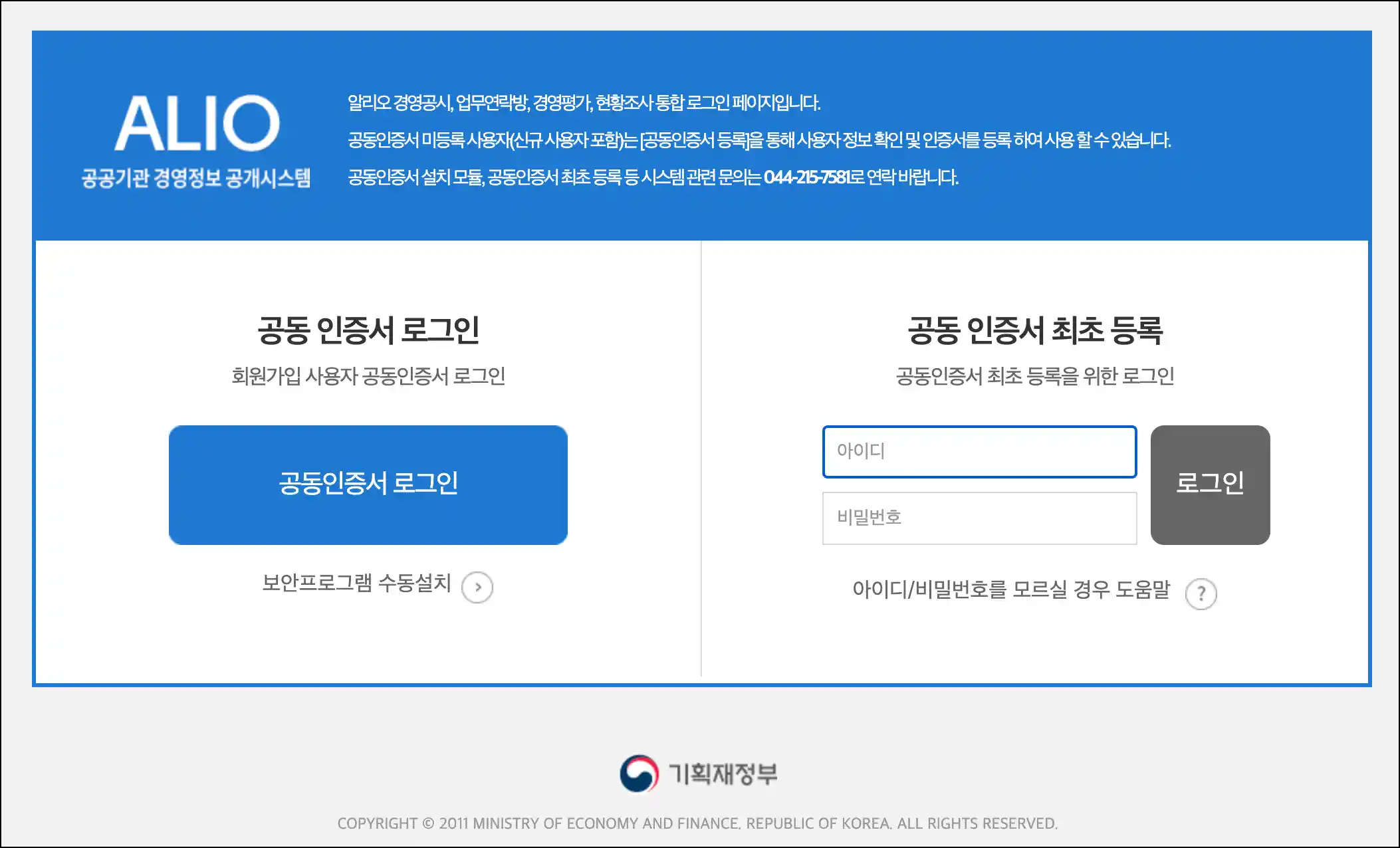The width and height of the screenshot is (1400, 848).
Task: Click the banner line starting 공동인증서 미등록 사용자
Action: [759, 140]
